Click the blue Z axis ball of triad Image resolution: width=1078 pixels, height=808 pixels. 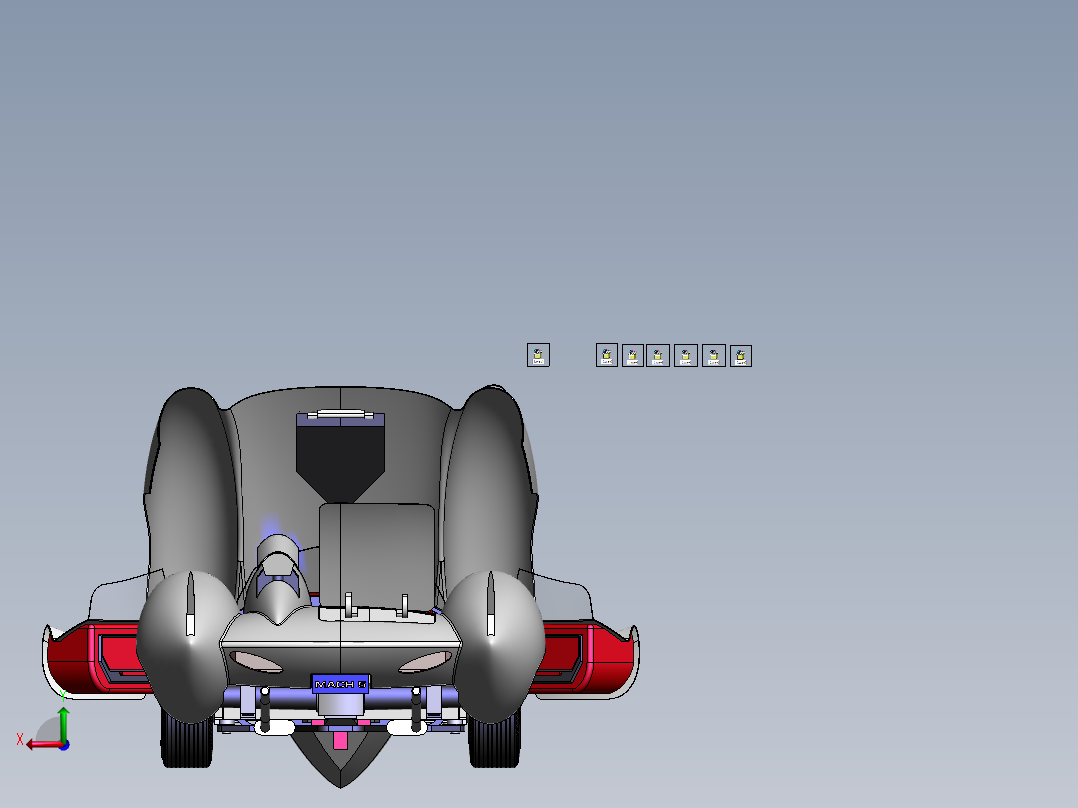[64, 745]
